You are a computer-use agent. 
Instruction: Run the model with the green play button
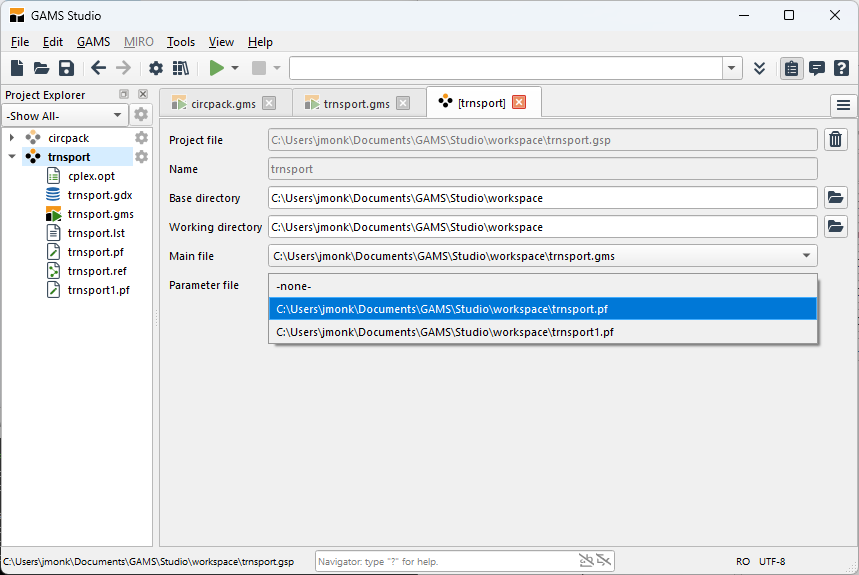click(216, 68)
